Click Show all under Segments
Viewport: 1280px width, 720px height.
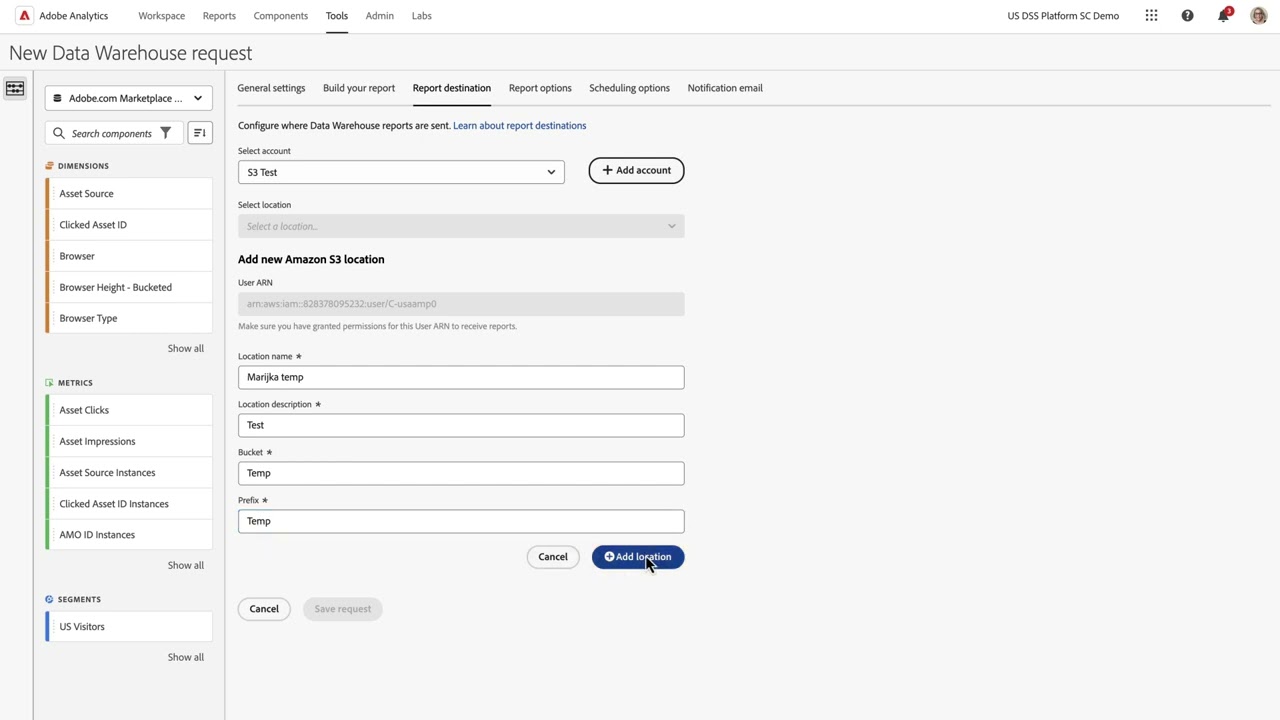click(x=186, y=658)
